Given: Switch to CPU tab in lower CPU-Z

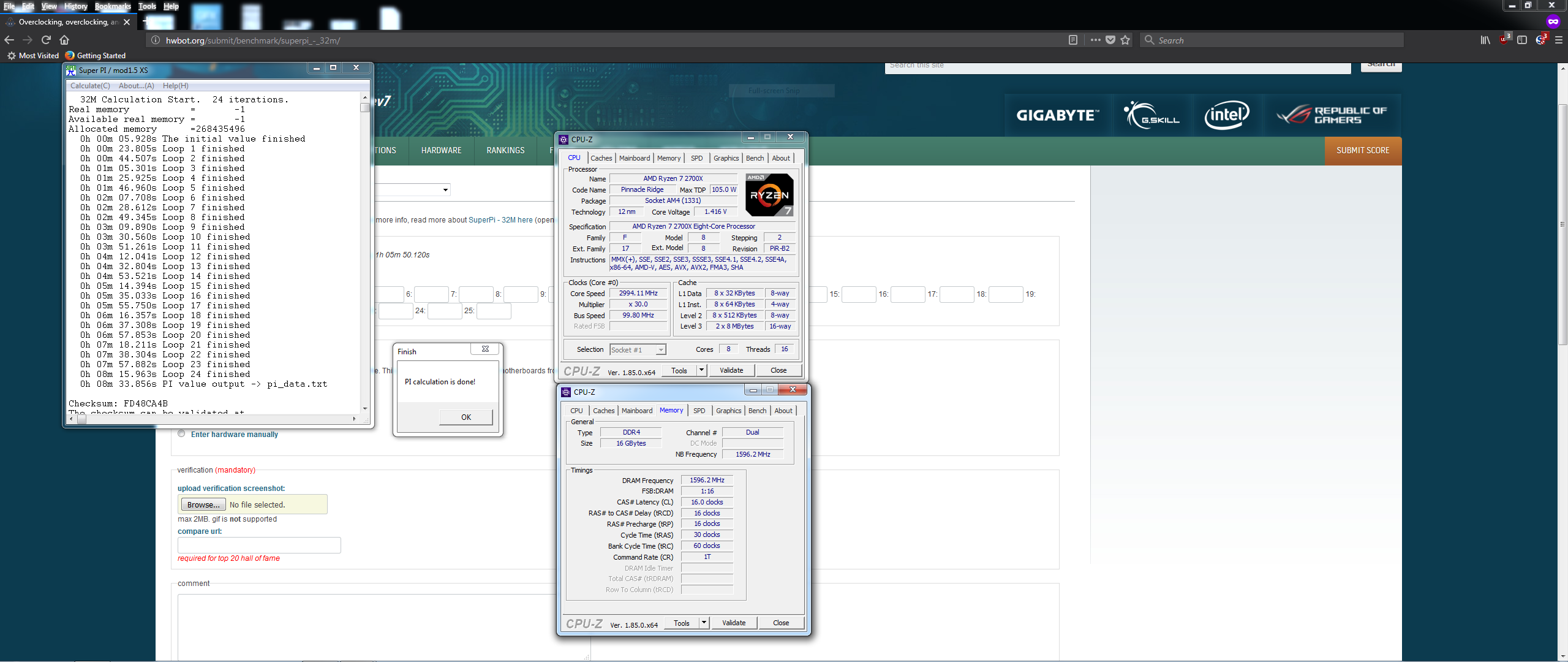Looking at the screenshot, I should (x=576, y=411).
